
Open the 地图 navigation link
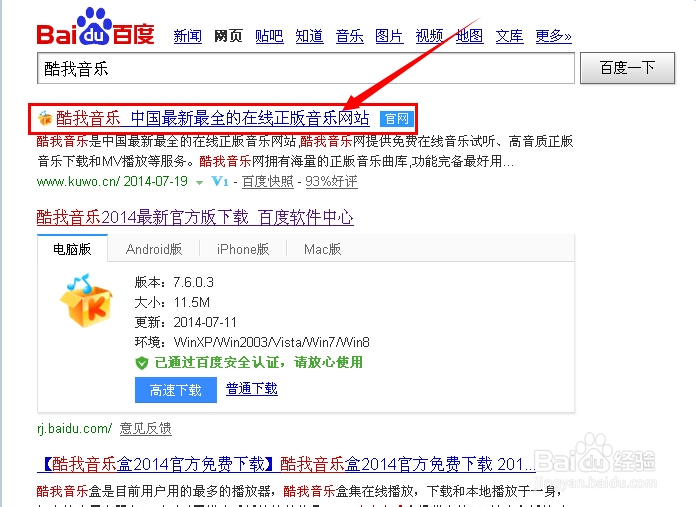(469, 36)
